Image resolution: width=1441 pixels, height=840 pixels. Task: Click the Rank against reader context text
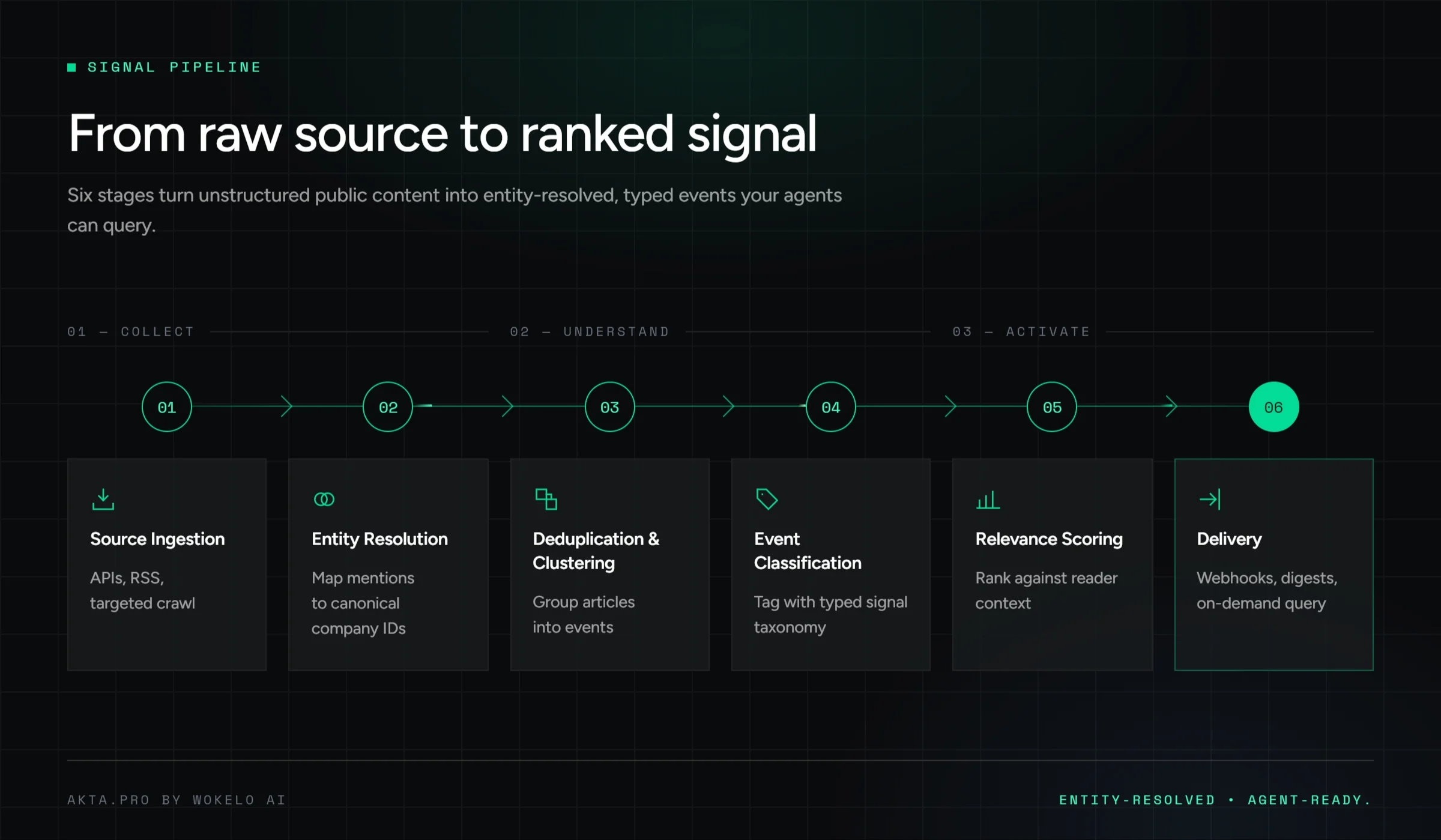1047,591
